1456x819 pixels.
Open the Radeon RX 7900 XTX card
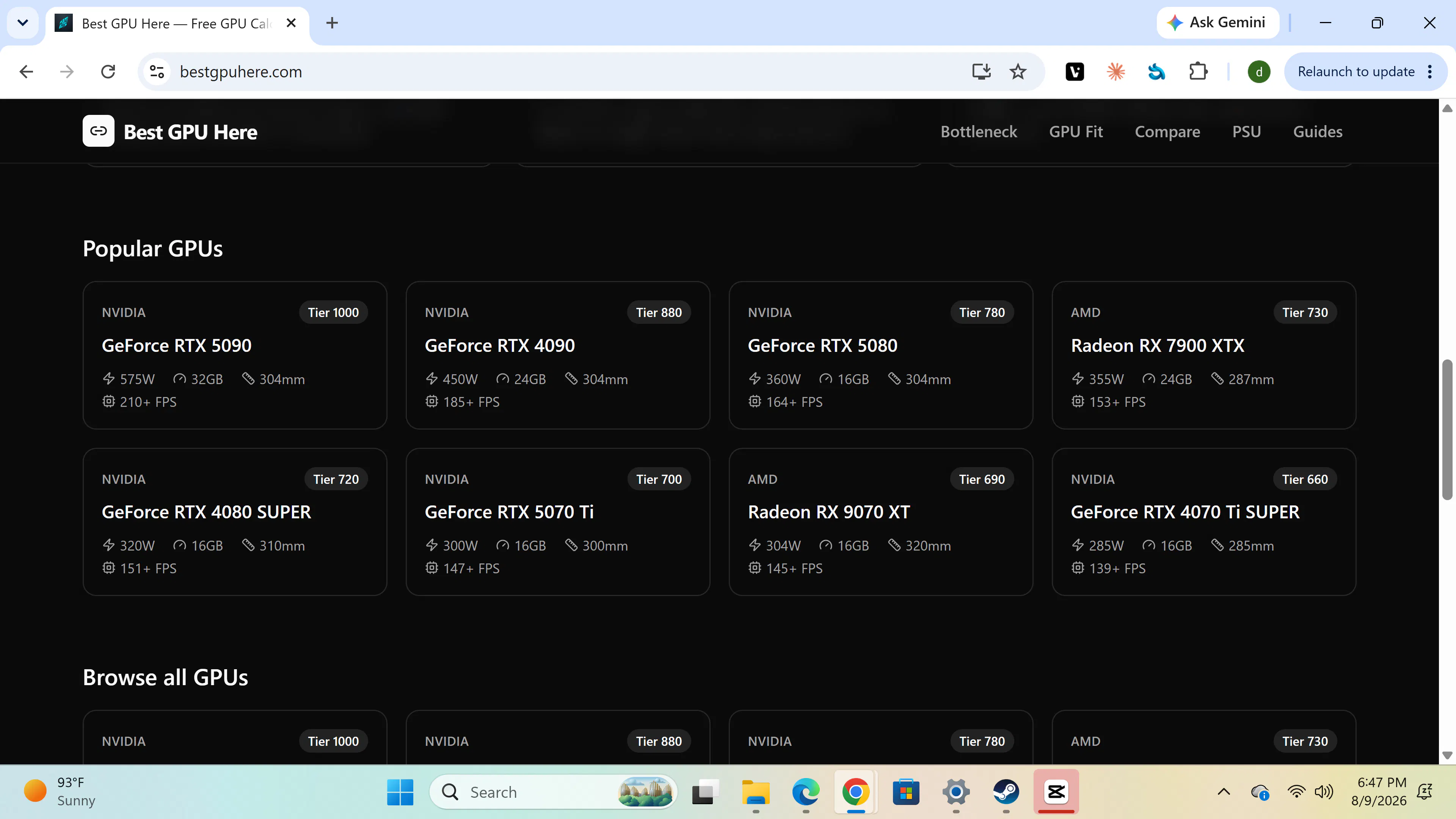(x=1204, y=355)
